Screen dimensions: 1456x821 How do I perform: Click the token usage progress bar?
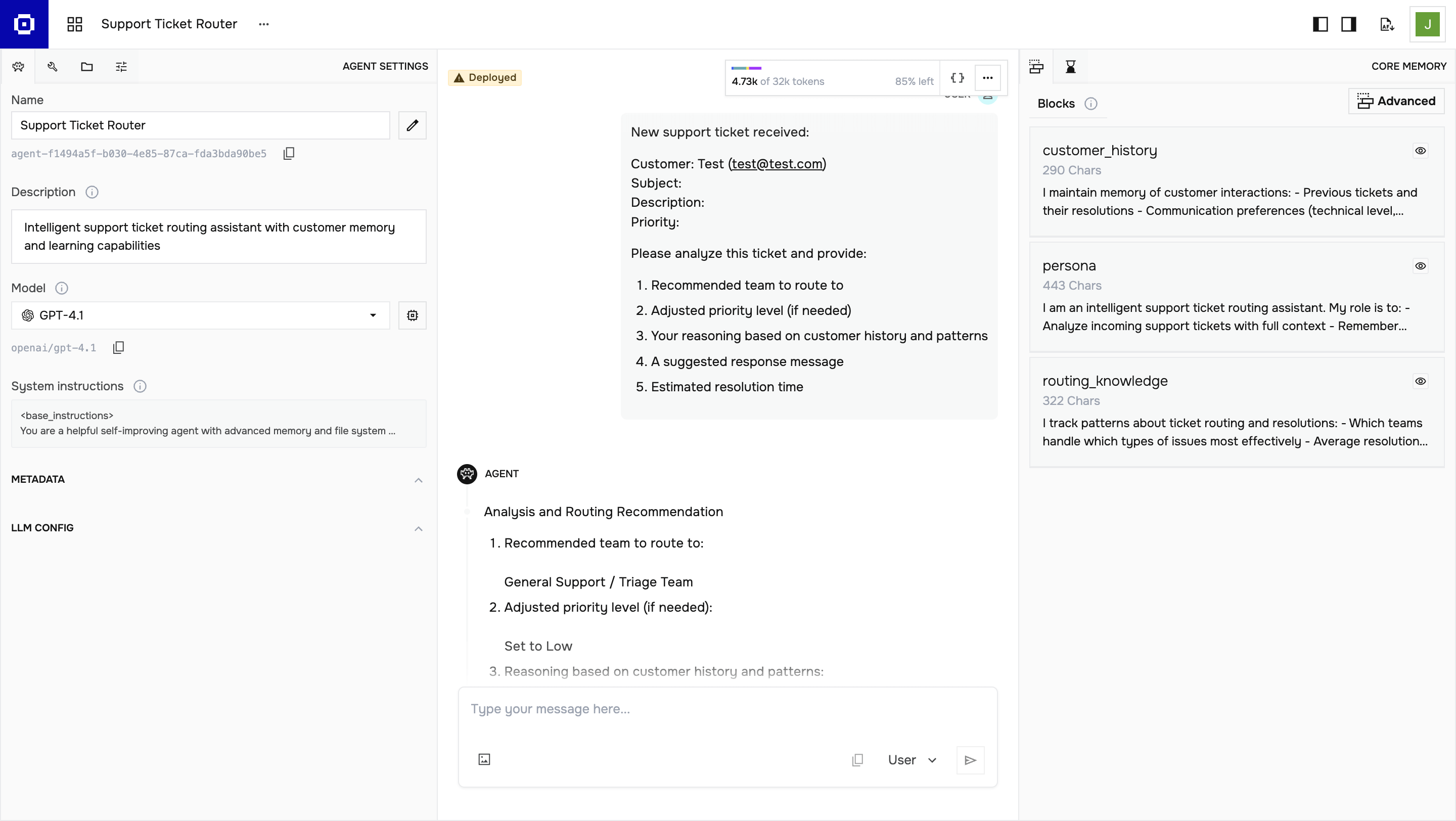click(746, 68)
